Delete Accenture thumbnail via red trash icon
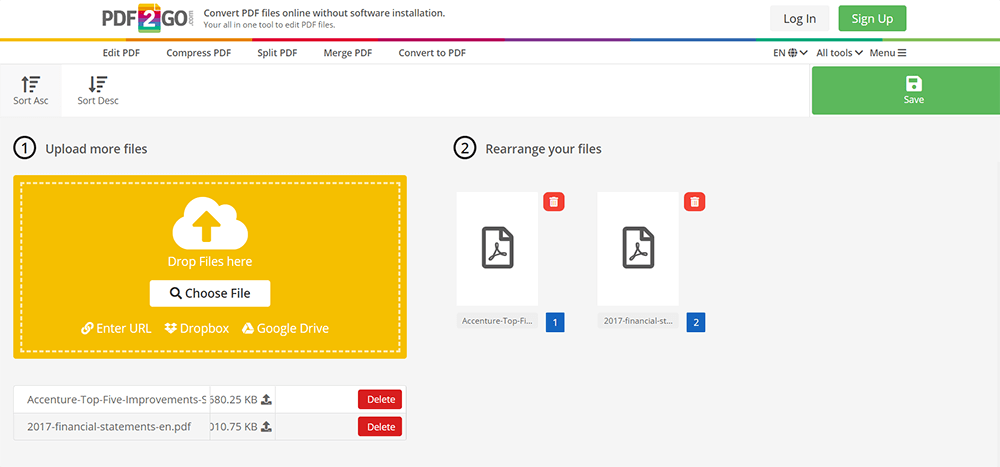Image resolution: width=1000 pixels, height=467 pixels. [554, 202]
